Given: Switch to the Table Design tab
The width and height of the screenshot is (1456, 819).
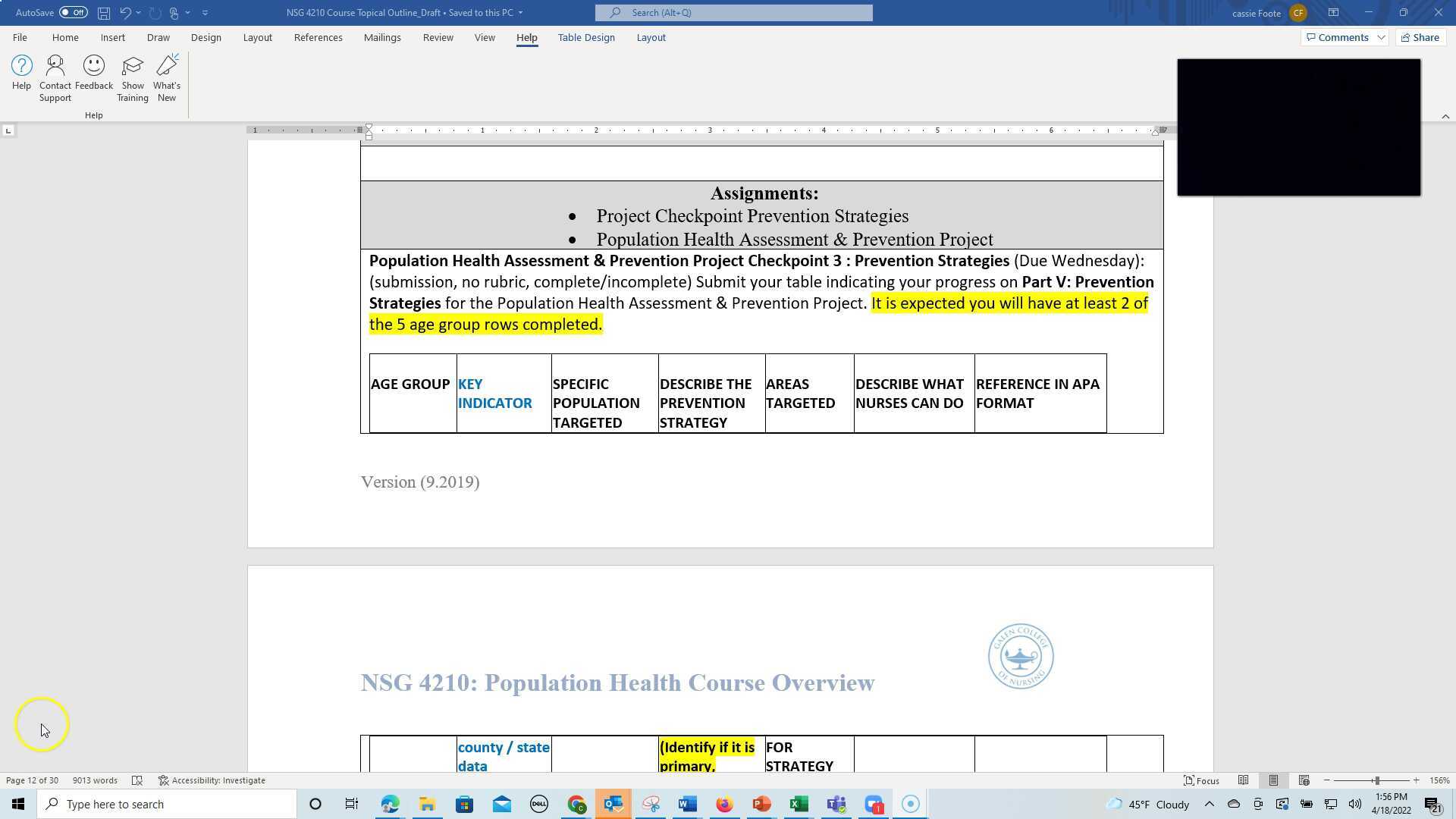Looking at the screenshot, I should pos(586,37).
